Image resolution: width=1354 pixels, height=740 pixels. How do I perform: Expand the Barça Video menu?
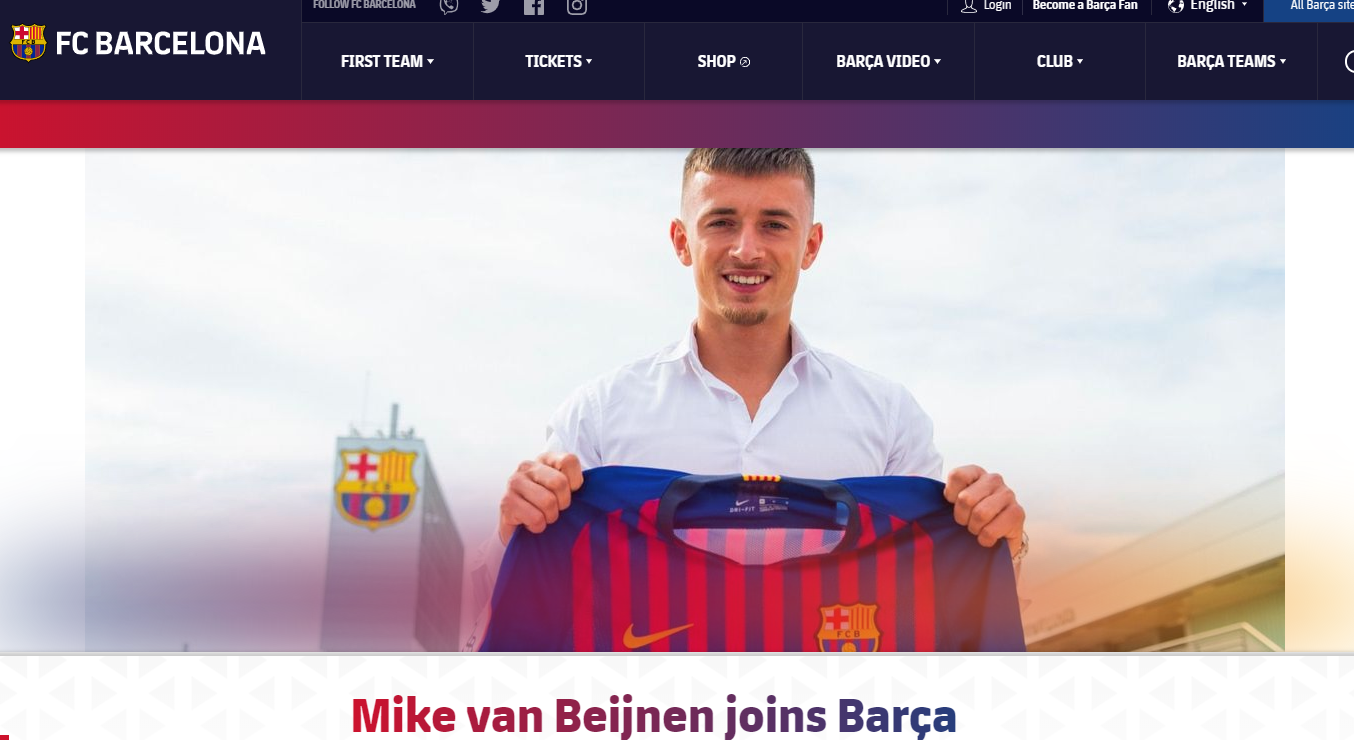coord(889,61)
